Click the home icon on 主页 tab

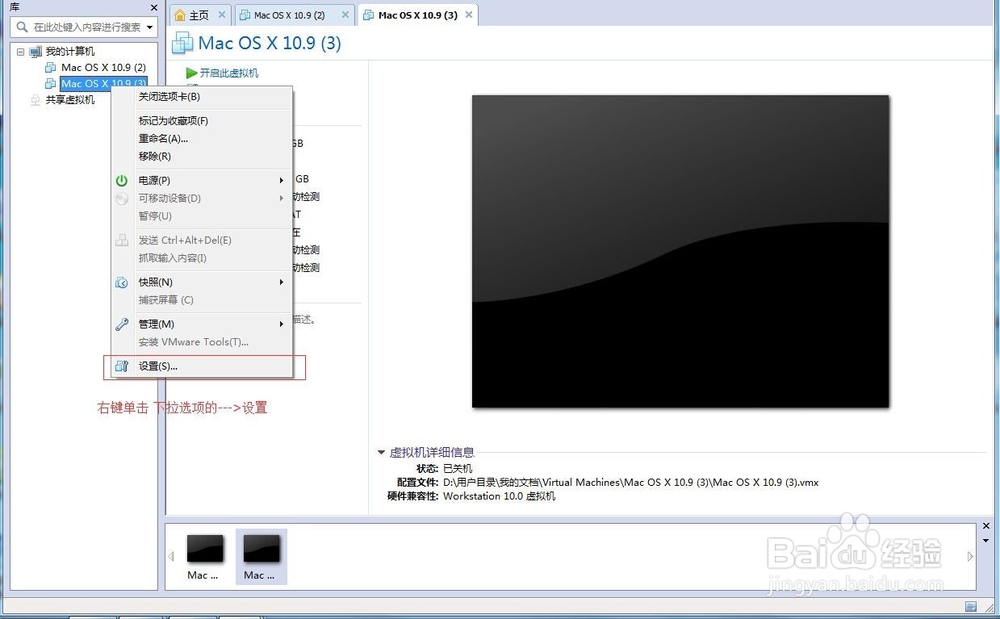coord(180,15)
